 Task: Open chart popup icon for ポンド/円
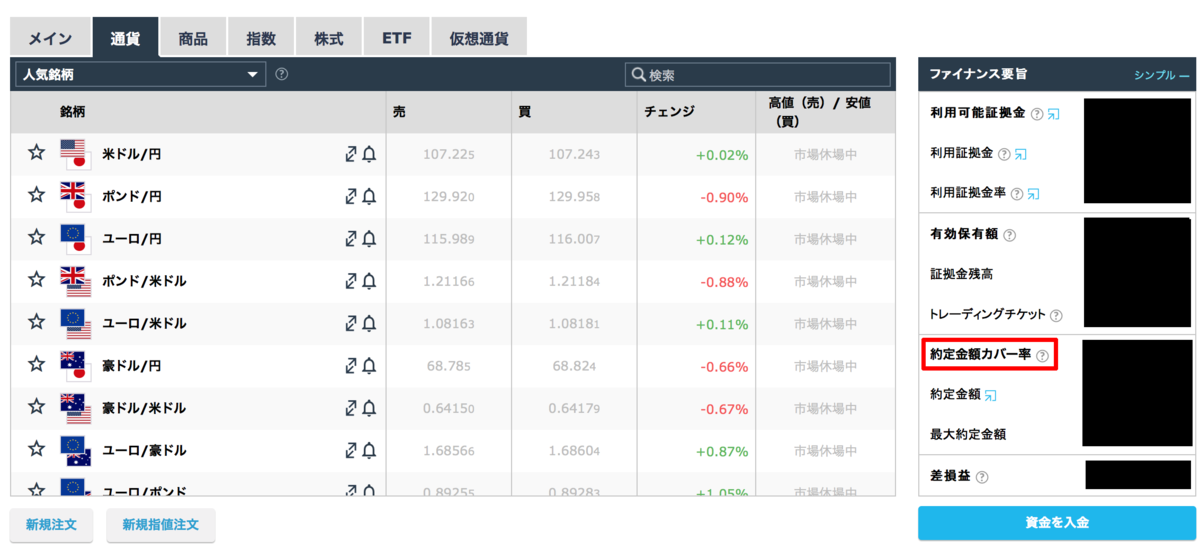351,196
